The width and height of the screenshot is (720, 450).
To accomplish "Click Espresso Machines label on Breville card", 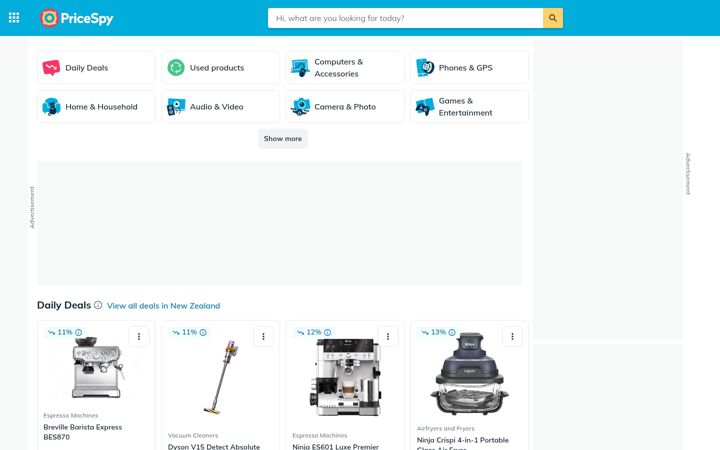I will point(71,416).
